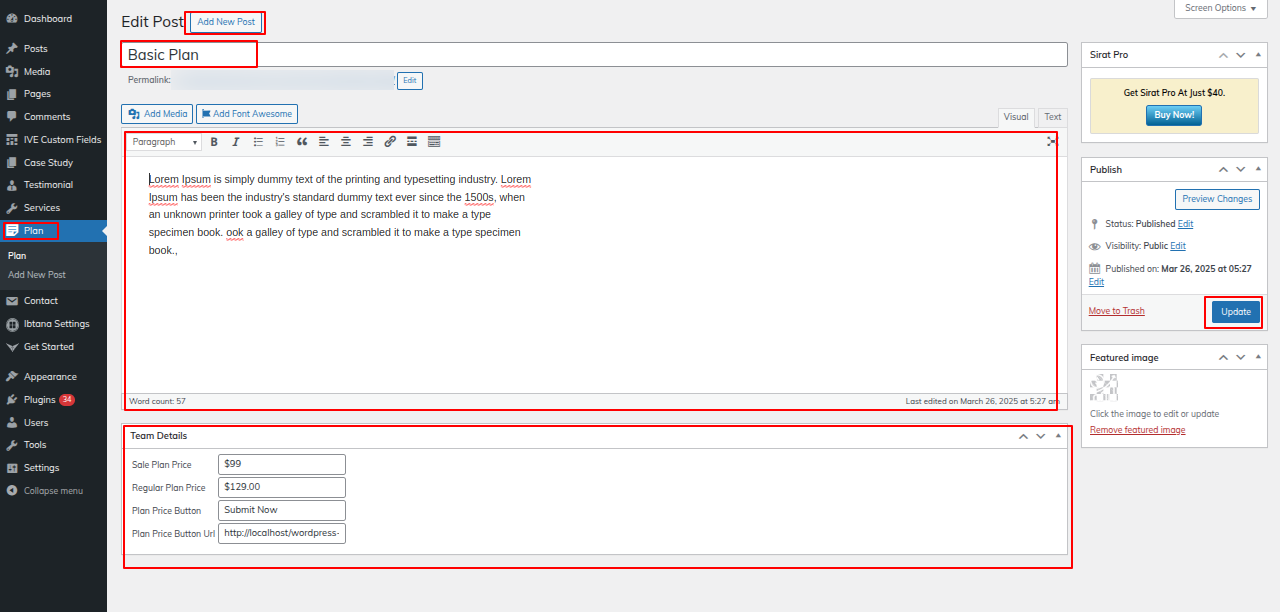The image size is (1280, 612).
Task: Toggle bold formatting in editor toolbar
Action: 214,142
